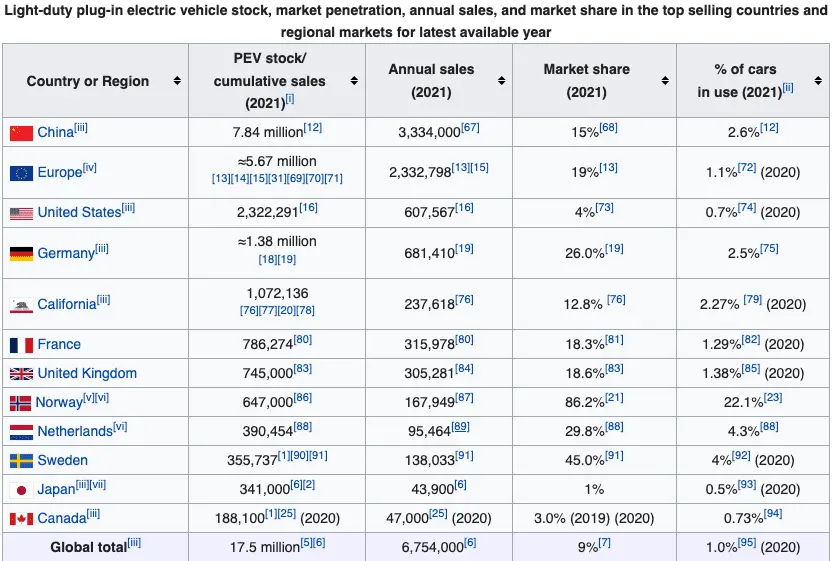Open the Netherlands country link
The image size is (837, 561).
coord(75,432)
